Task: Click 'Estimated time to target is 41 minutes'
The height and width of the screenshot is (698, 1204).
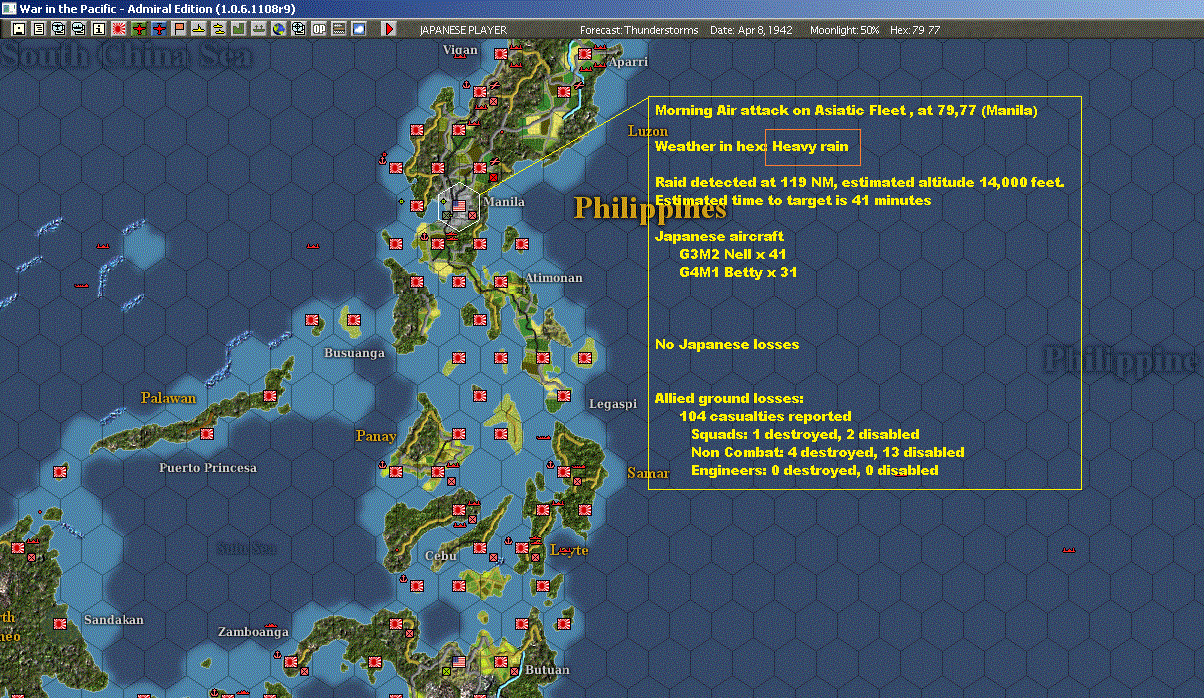Action: [x=793, y=200]
